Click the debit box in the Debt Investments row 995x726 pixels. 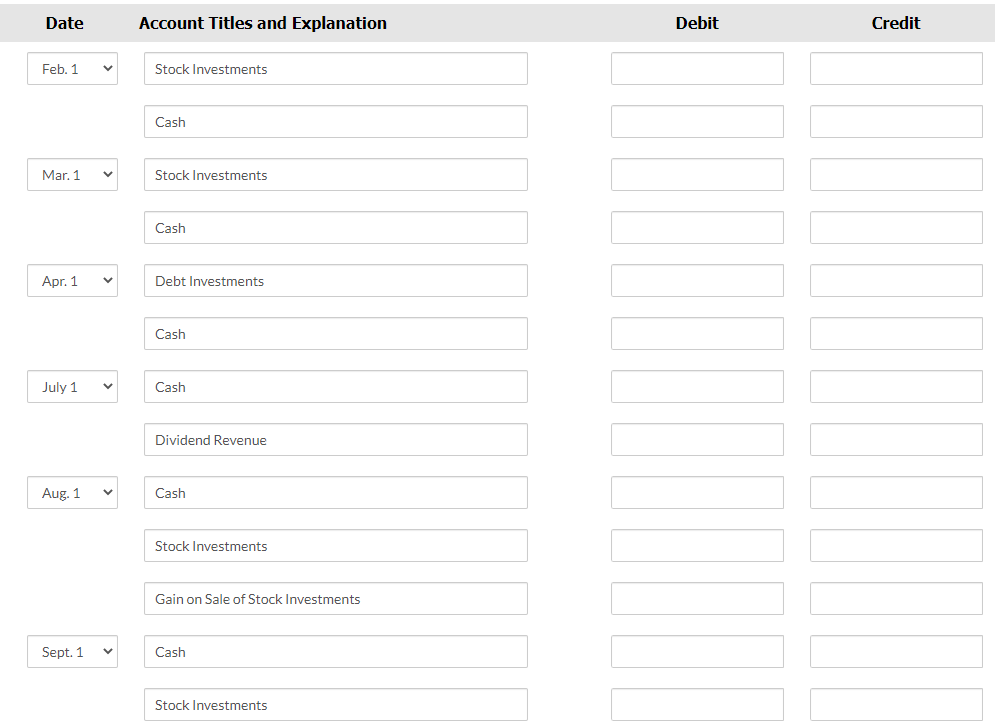point(697,281)
